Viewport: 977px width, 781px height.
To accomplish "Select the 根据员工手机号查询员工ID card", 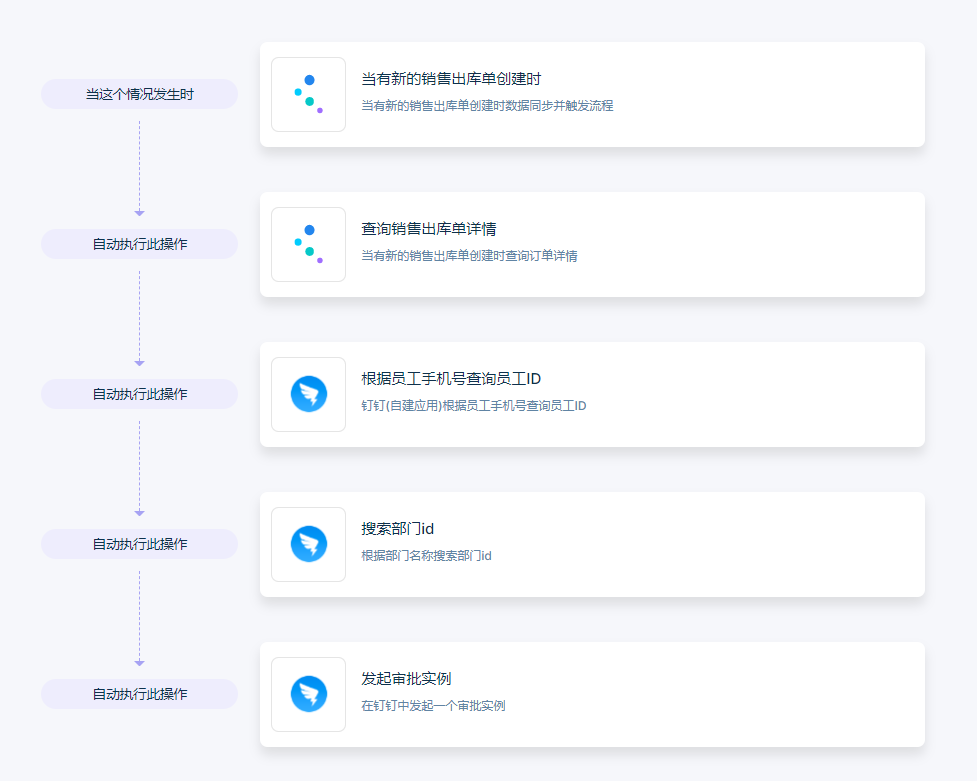I will click(x=592, y=394).
